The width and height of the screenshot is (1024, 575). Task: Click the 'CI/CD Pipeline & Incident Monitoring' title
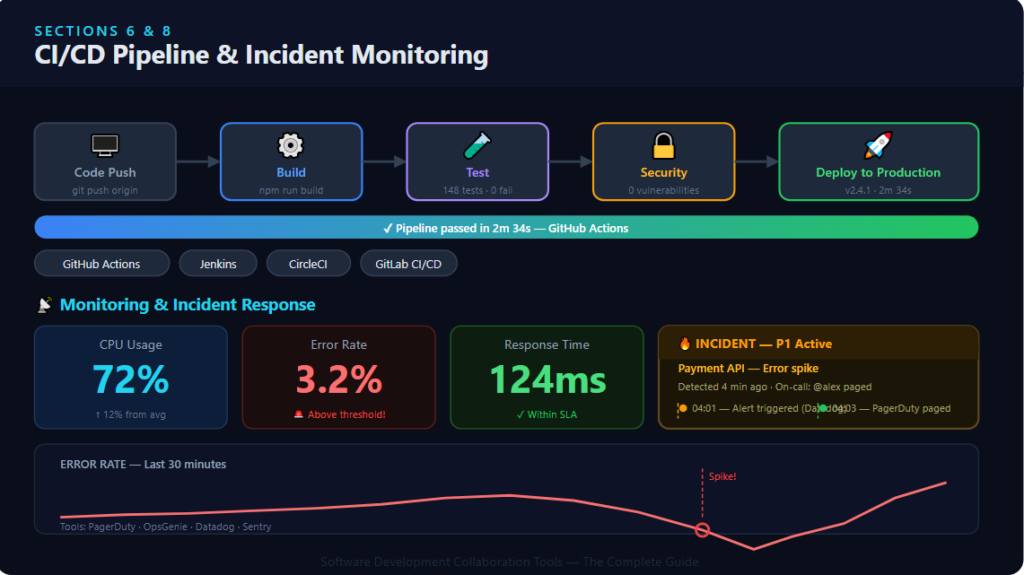pyautogui.click(x=261, y=55)
